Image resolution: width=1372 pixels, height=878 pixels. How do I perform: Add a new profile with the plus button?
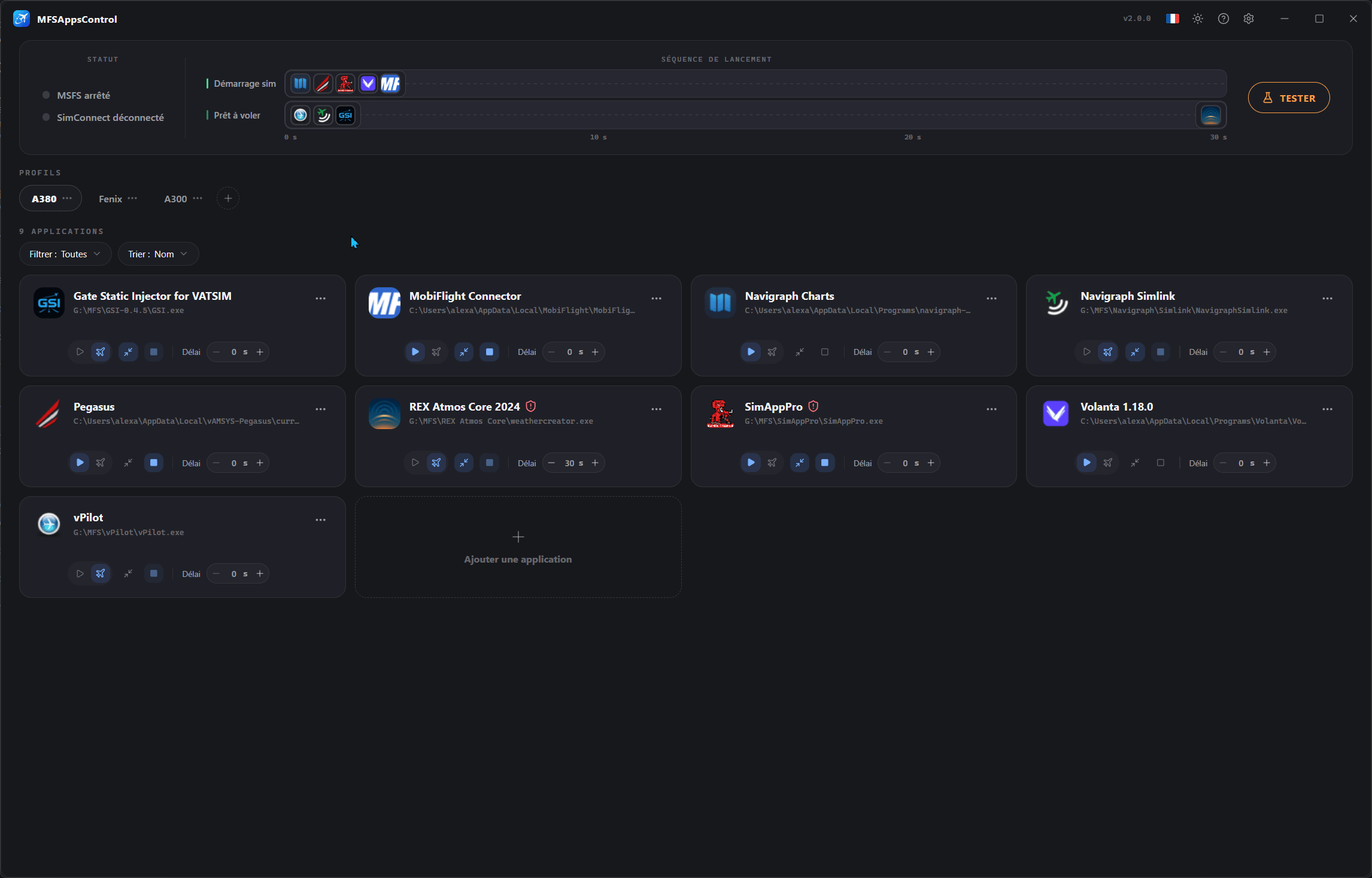(x=228, y=198)
